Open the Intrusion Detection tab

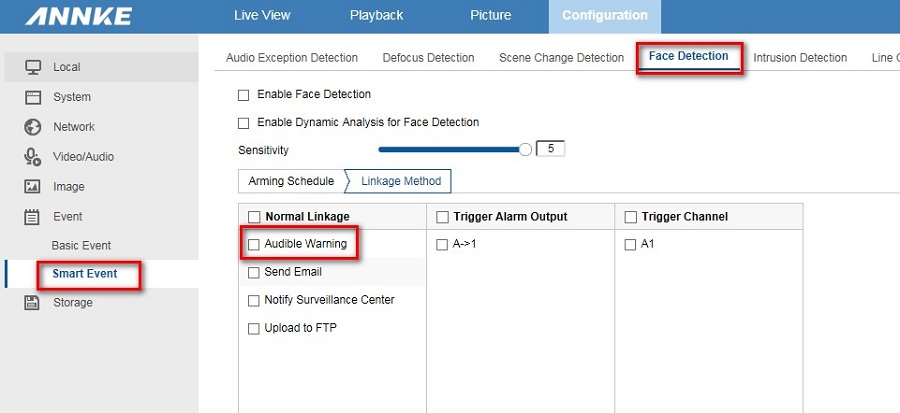pos(800,58)
